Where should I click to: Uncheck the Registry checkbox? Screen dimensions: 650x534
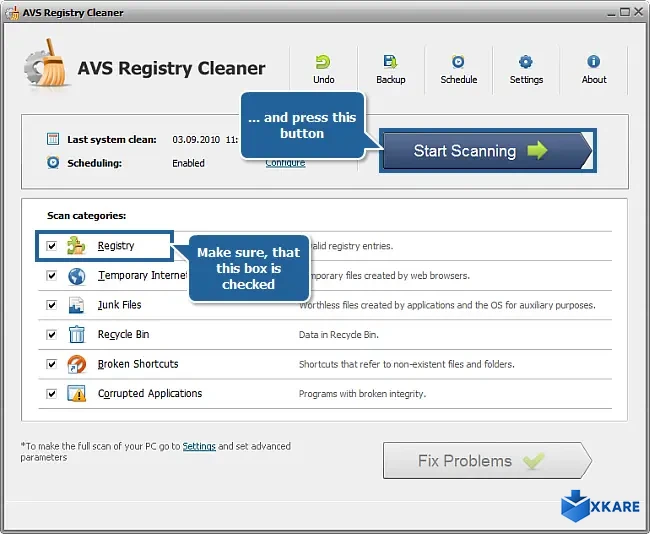[x=51, y=246]
